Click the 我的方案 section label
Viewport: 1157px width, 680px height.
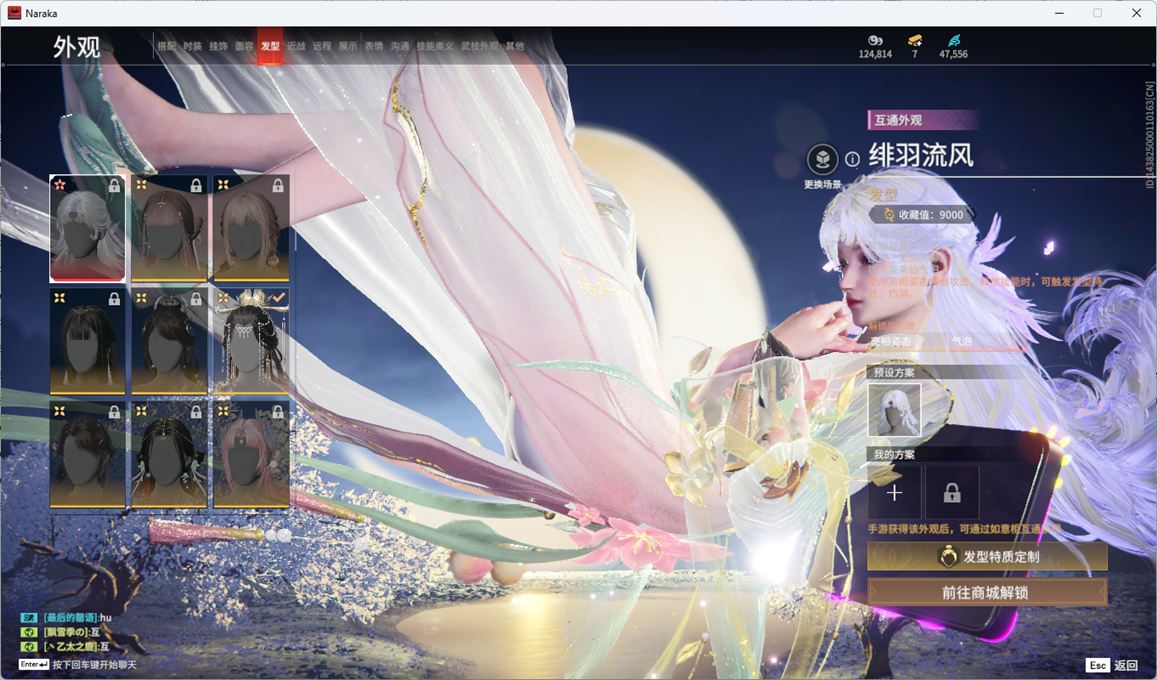tap(894, 454)
